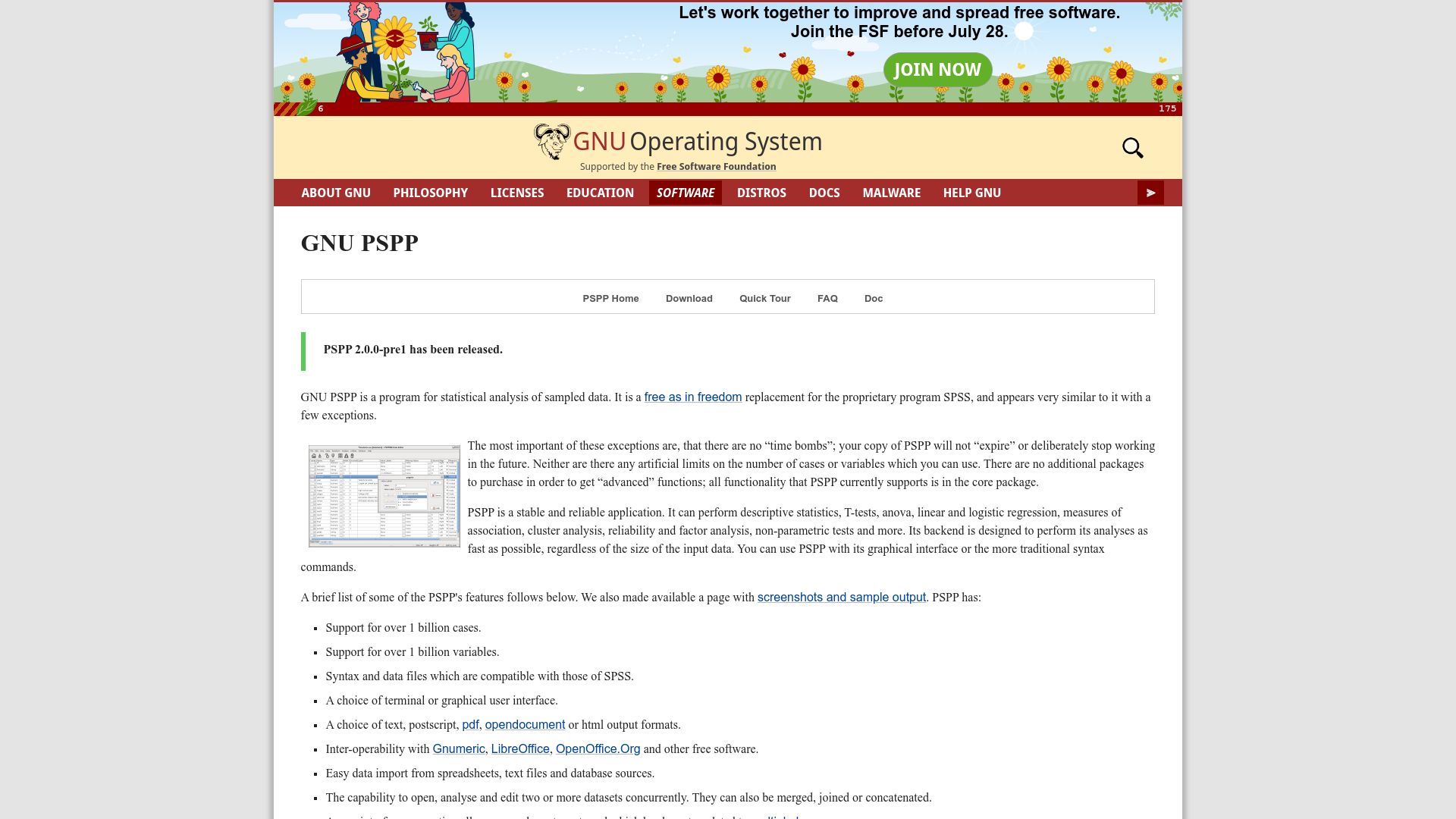Open the Doc tab
Viewport: 1456px width, 819px height.
click(x=873, y=299)
